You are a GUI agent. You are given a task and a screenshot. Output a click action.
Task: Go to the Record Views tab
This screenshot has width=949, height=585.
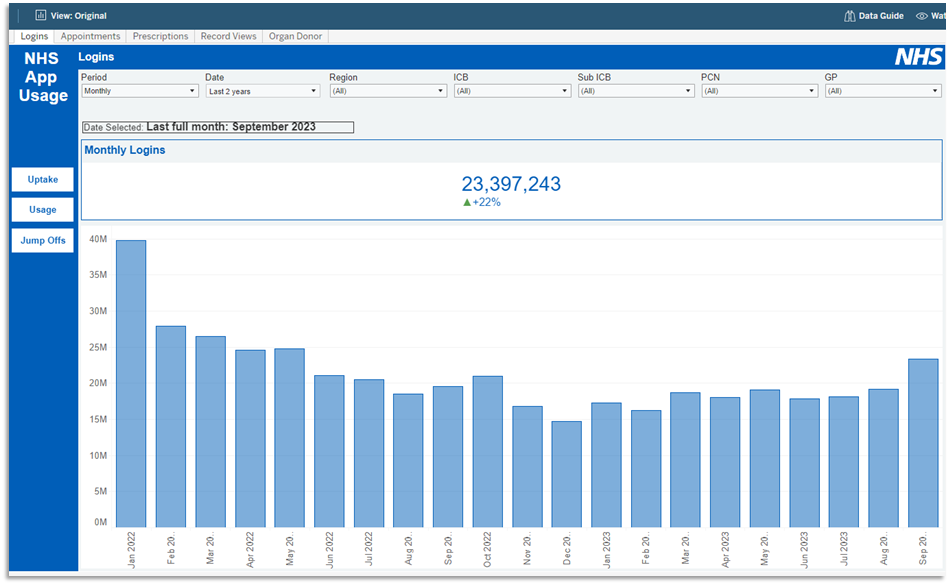pos(228,36)
